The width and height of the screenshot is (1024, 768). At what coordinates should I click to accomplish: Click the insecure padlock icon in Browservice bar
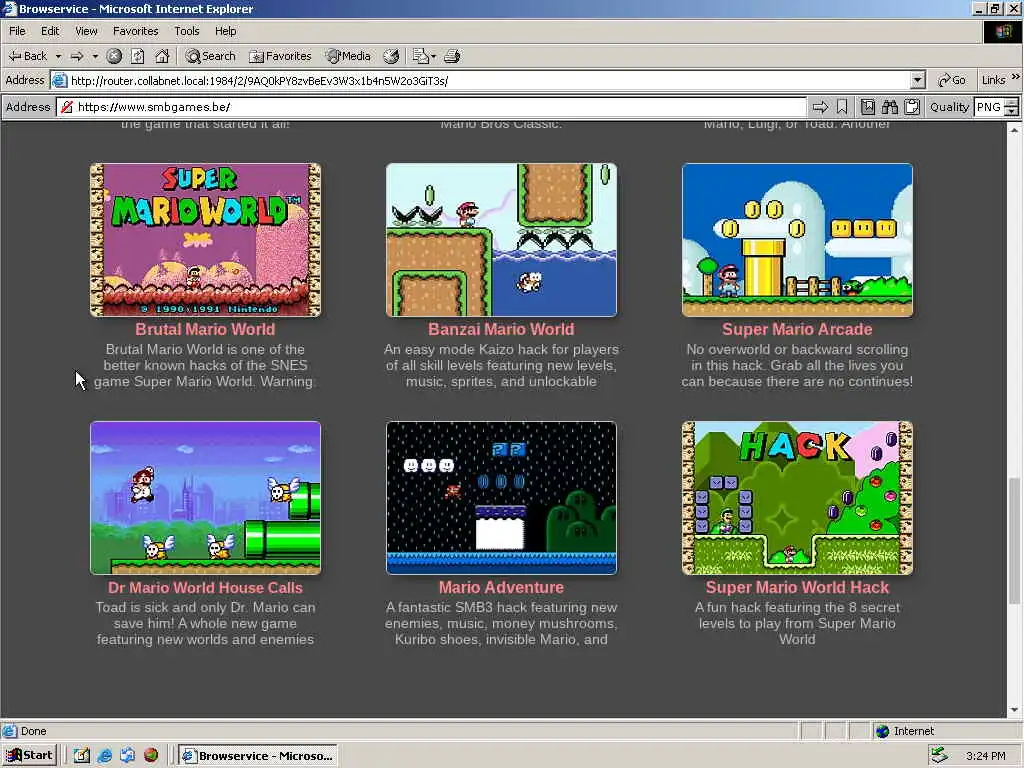[x=67, y=107]
